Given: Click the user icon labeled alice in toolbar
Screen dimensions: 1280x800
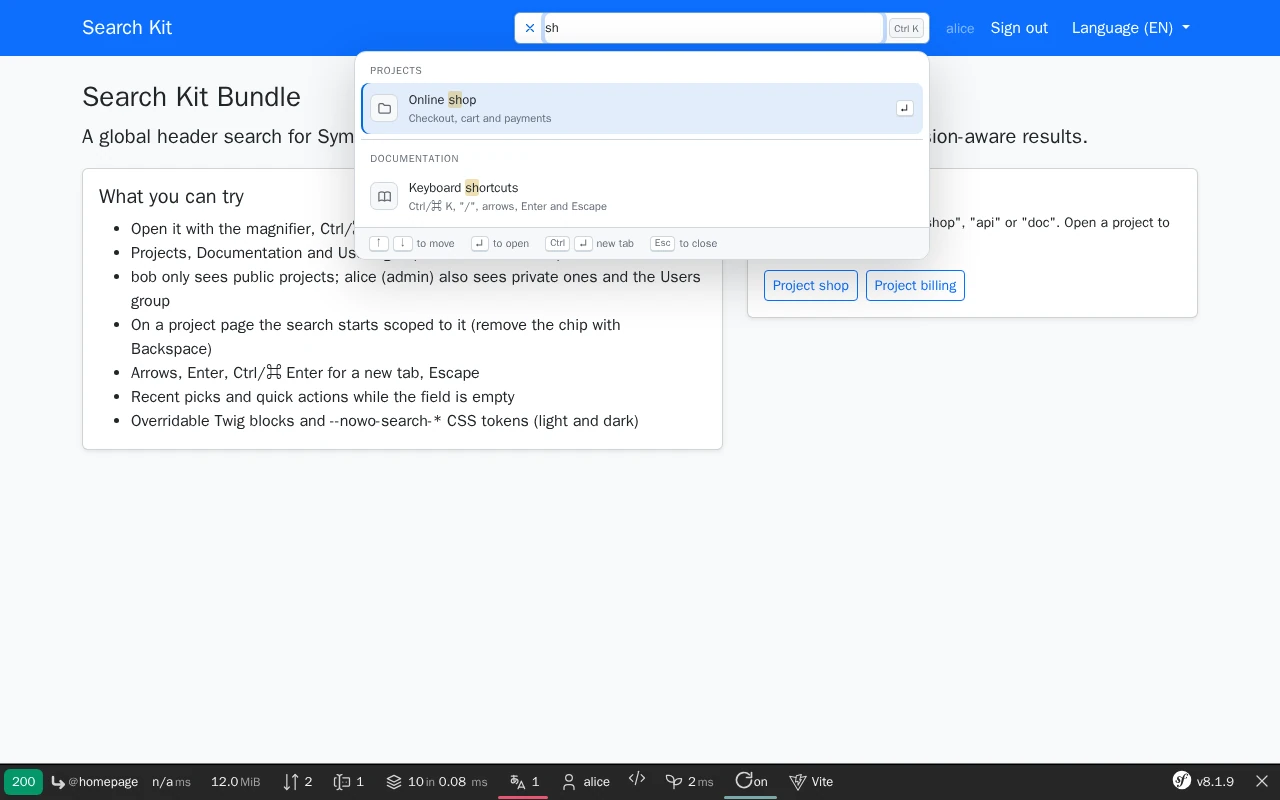Looking at the screenshot, I should [586, 782].
